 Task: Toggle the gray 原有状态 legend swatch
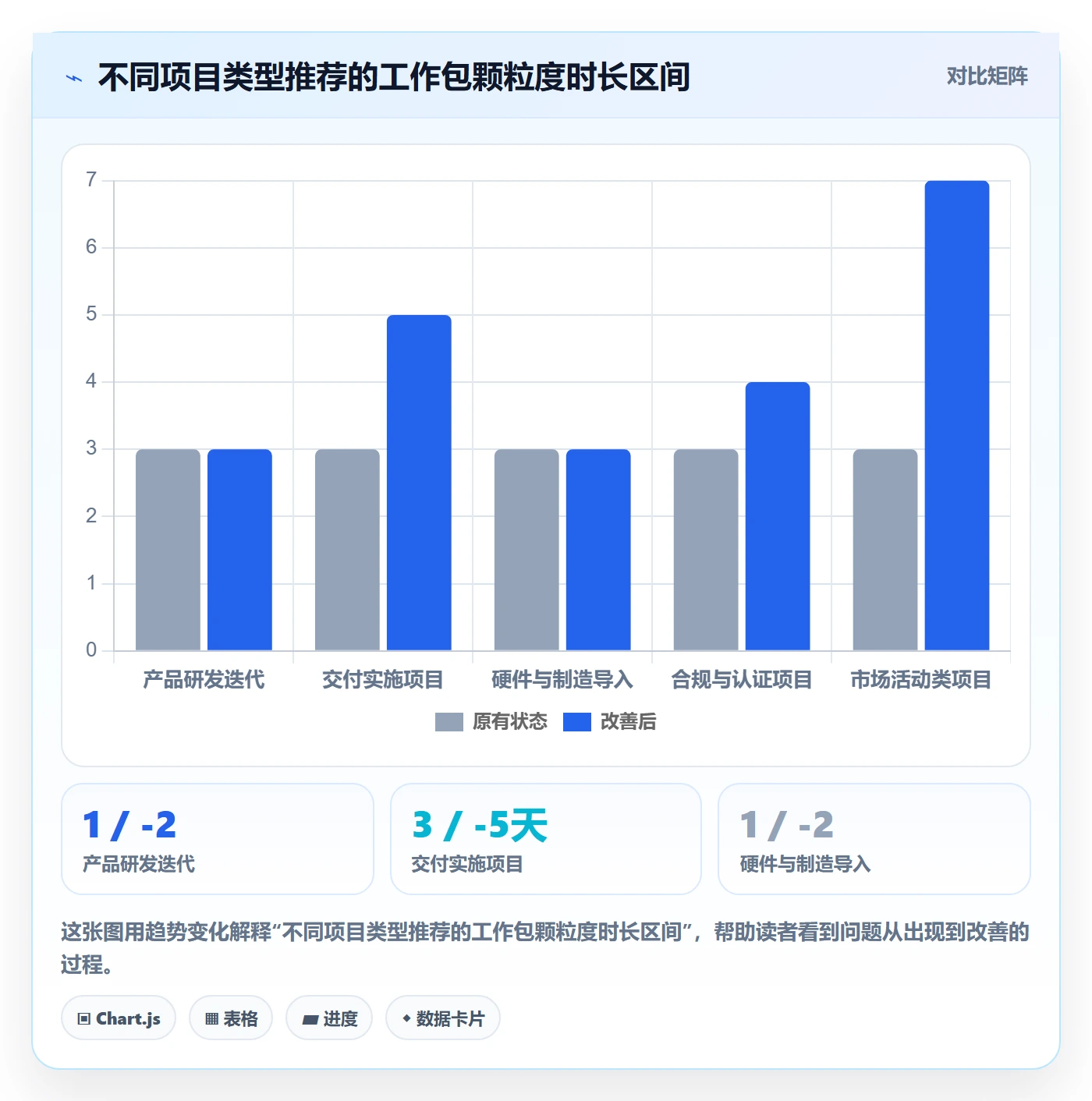click(x=449, y=722)
